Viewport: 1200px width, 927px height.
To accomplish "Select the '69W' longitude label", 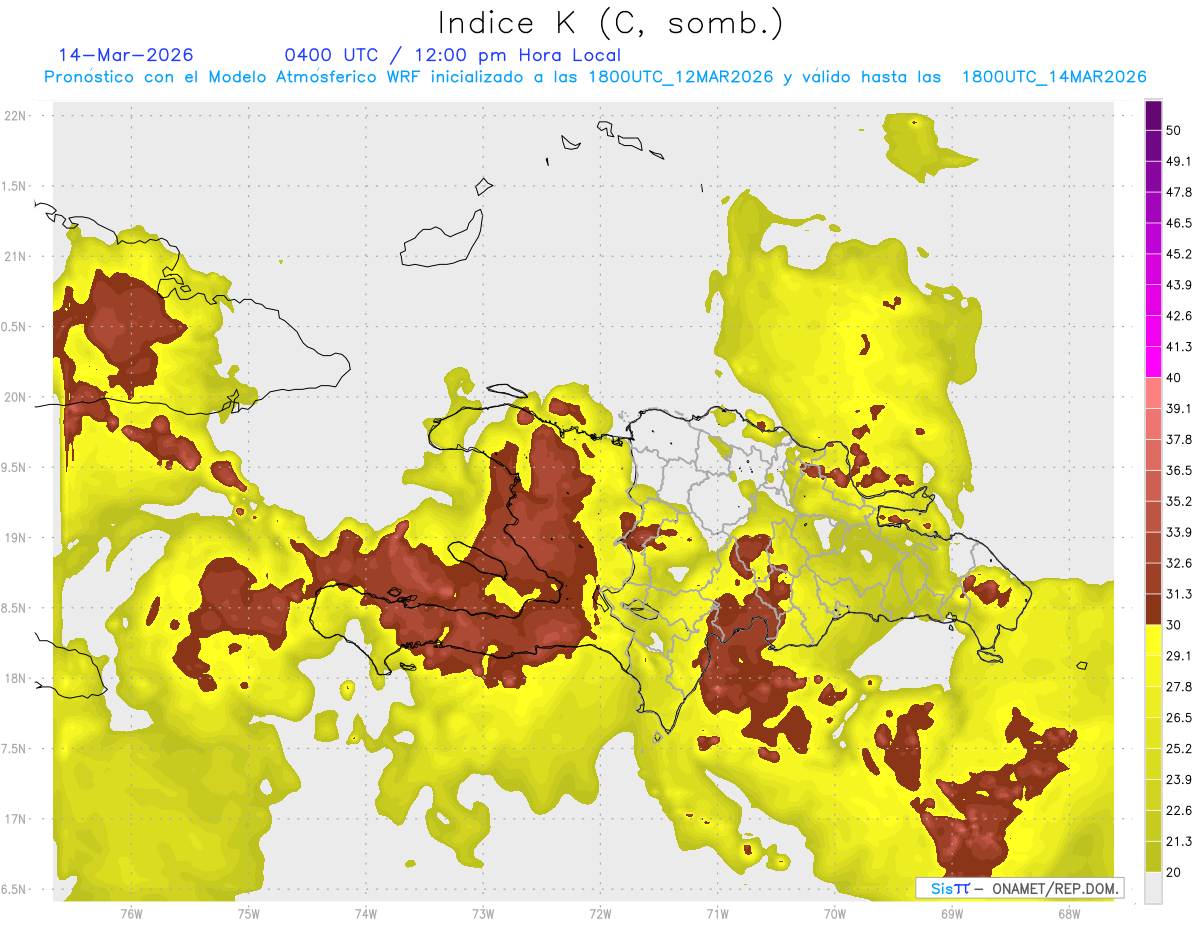I will tap(951, 913).
